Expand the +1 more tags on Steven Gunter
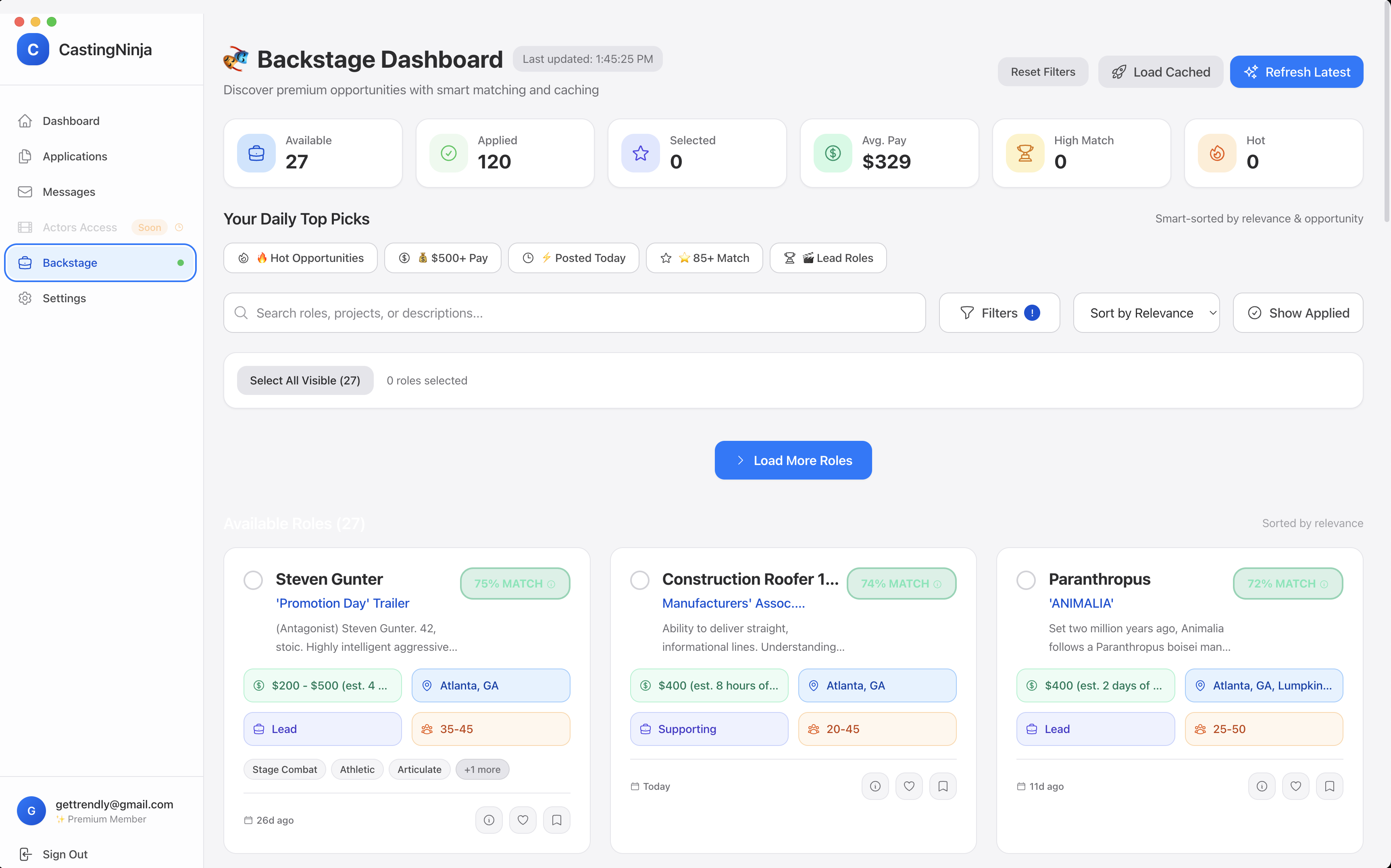Screen dimensions: 1391x868 tap(482, 769)
